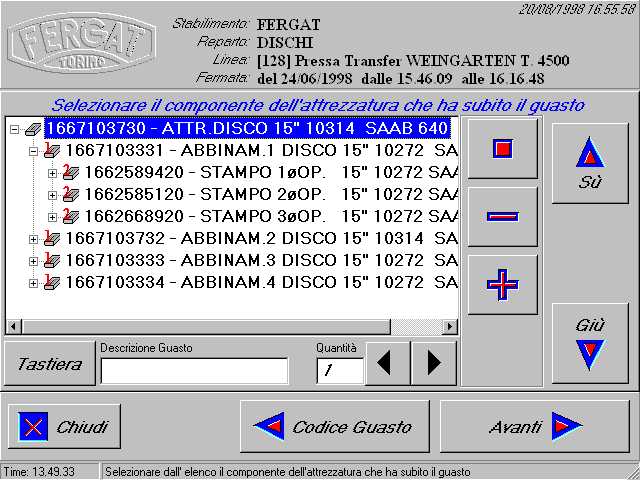This screenshot has height=480, width=640.
Task: Close the window with Chiudi button
Action: point(64,427)
